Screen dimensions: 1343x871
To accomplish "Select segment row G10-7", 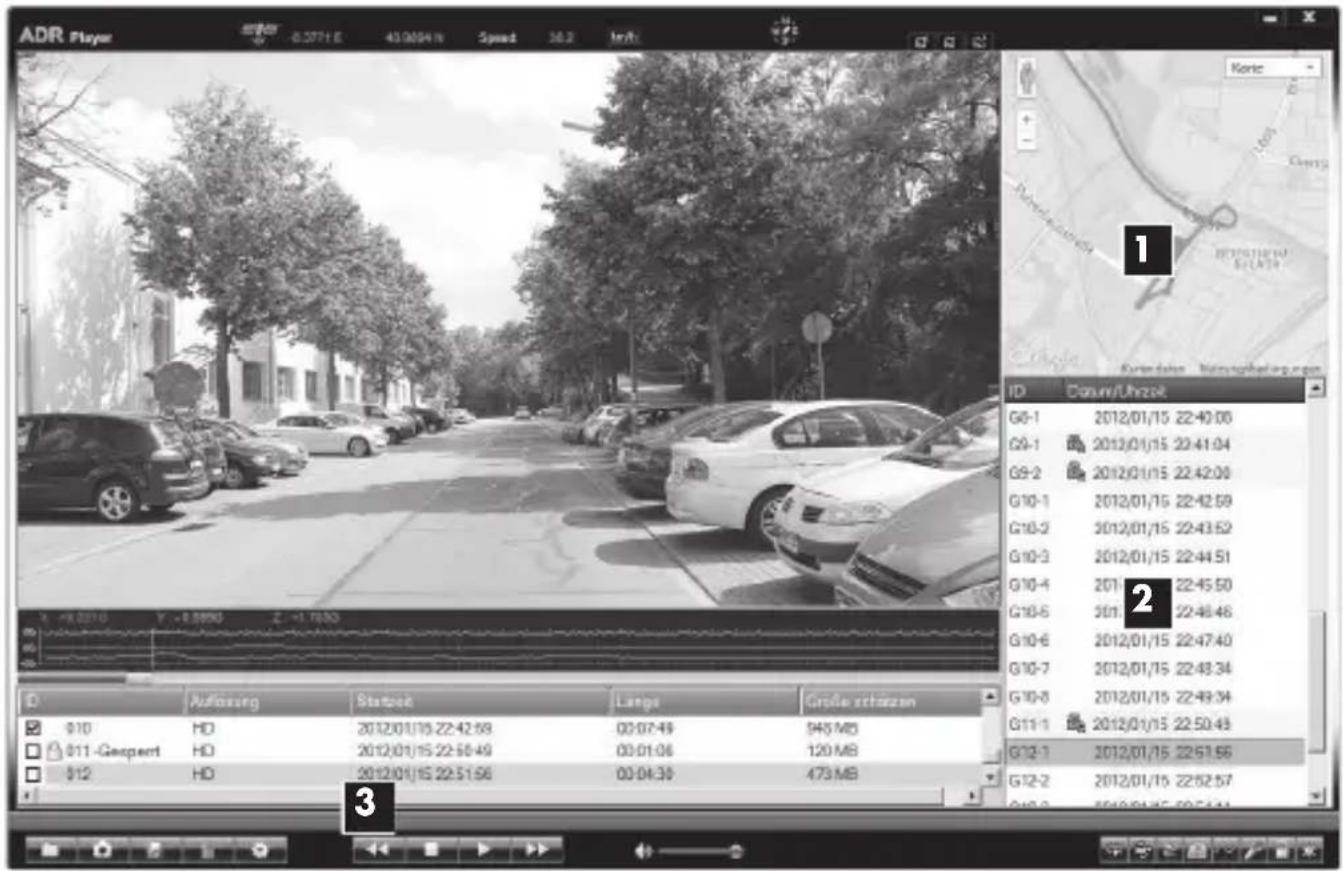I will pos(1155,667).
